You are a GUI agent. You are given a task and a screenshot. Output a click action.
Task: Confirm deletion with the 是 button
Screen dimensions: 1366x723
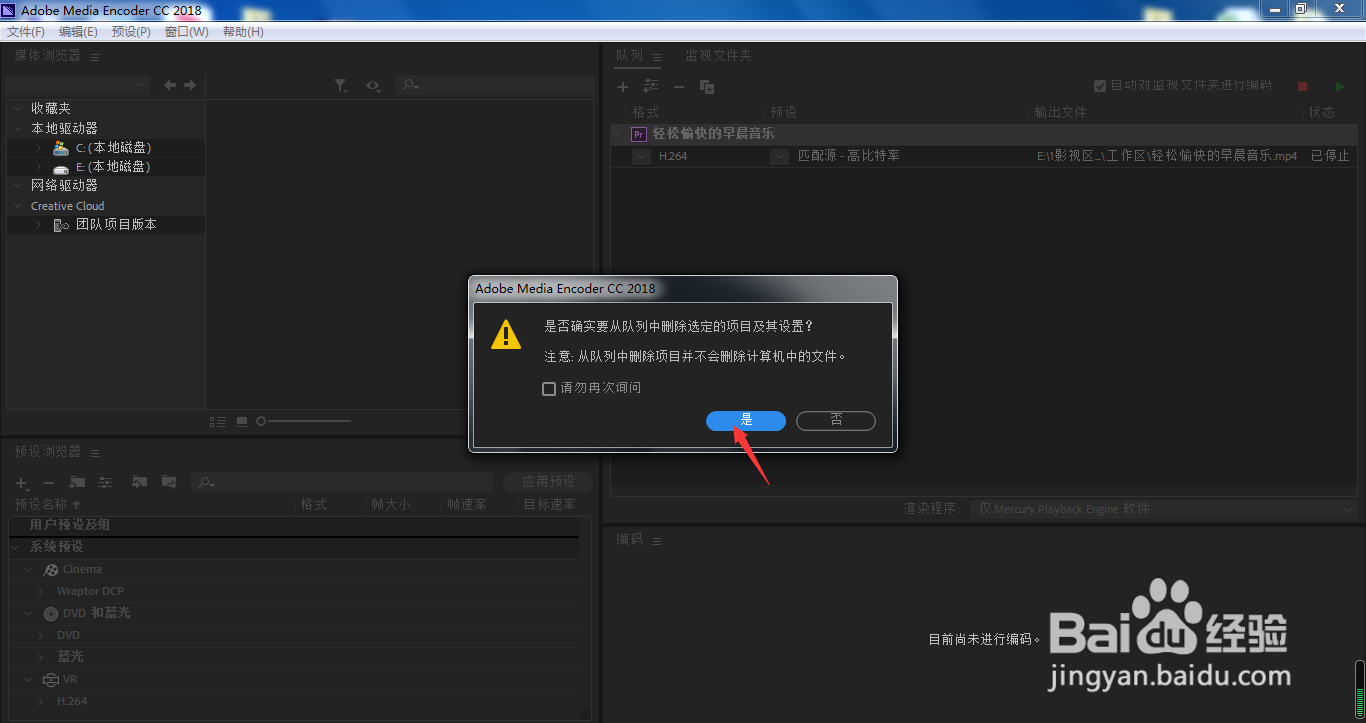(x=746, y=421)
